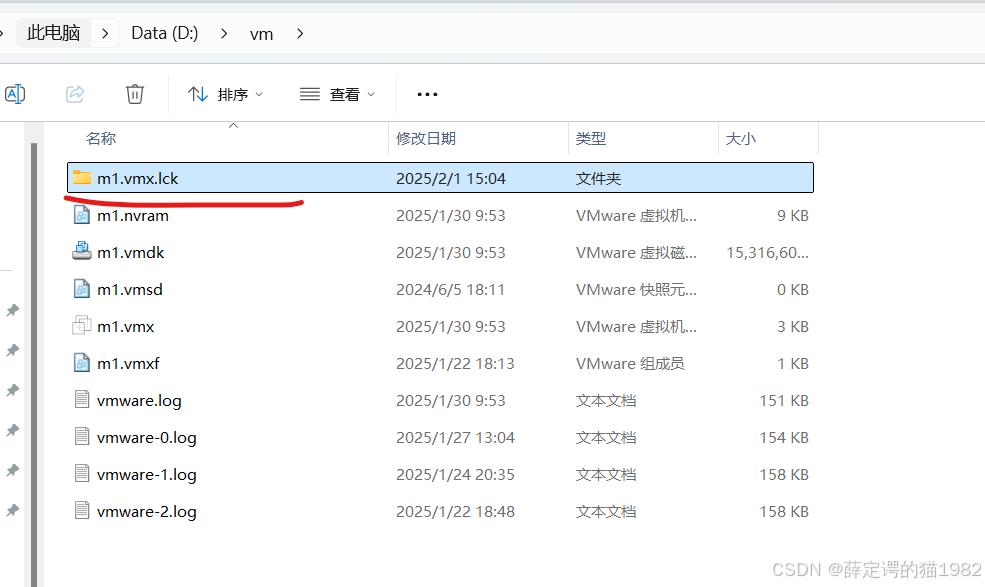Click the m1.vmsd file name
The image size is (985, 587).
coord(129,290)
